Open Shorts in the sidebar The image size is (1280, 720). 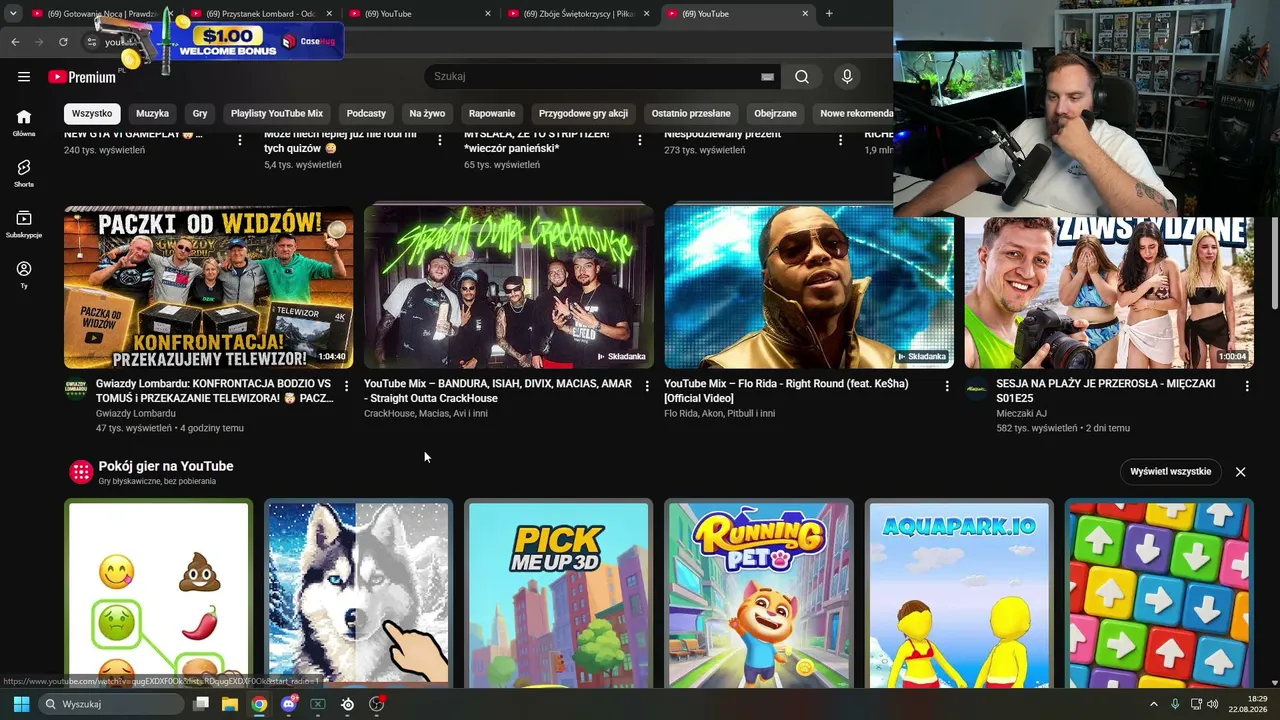24,173
